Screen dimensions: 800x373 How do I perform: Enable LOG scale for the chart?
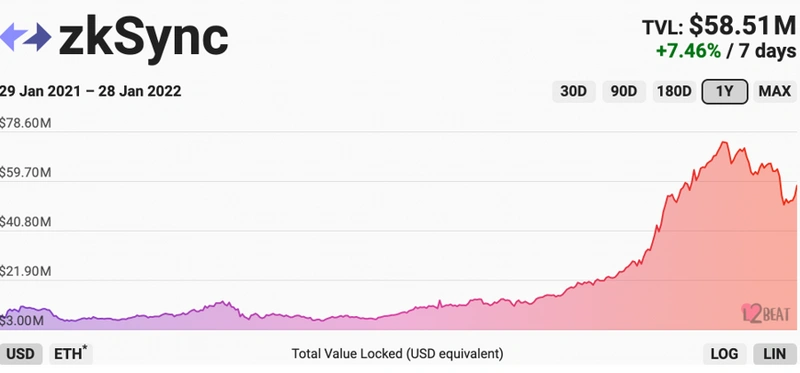(x=724, y=354)
